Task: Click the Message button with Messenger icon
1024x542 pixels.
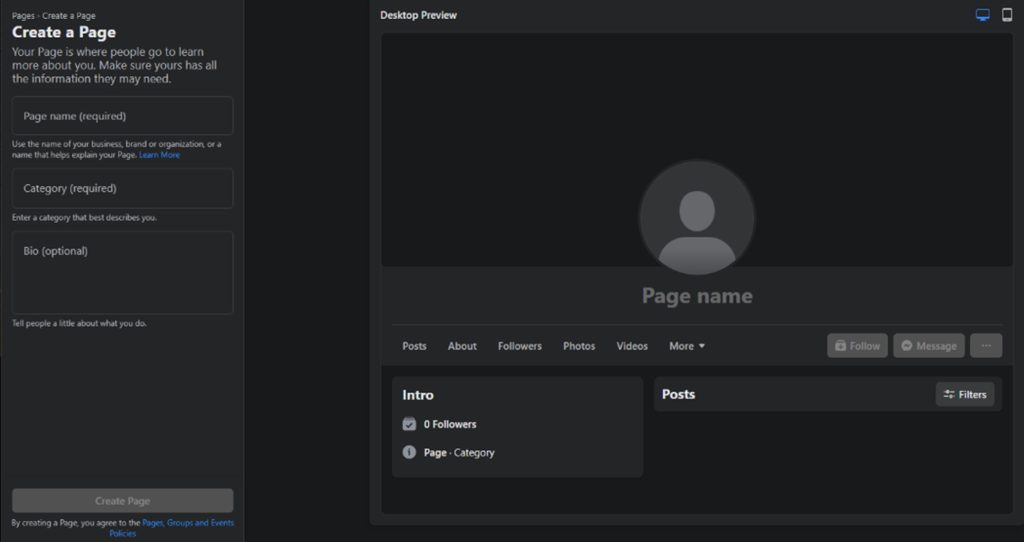Action: tap(928, 346)
